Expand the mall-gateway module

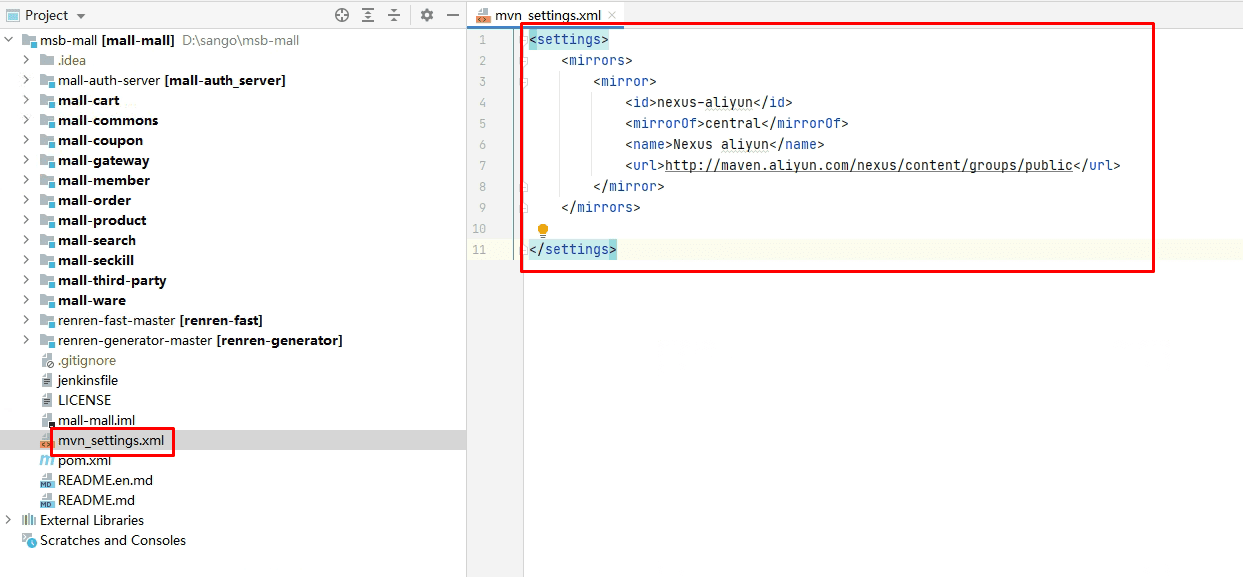(27, 160)
